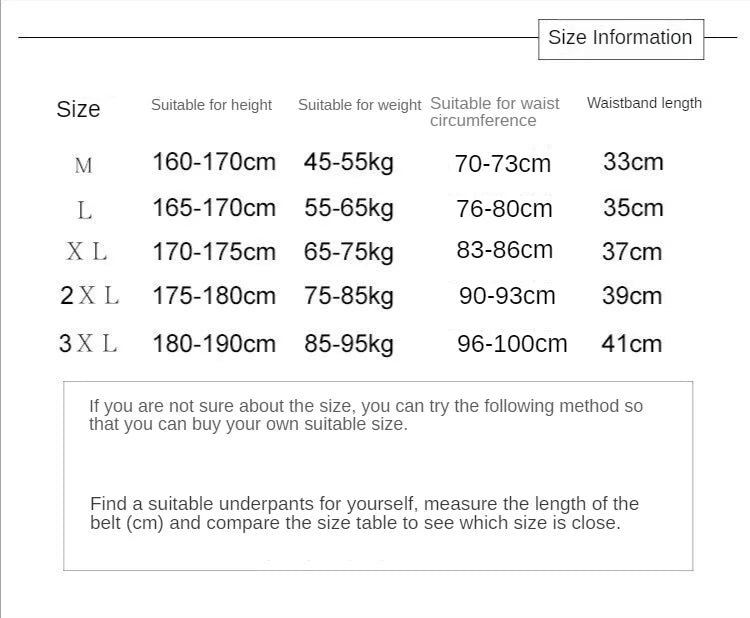Click the Size Information heading box

[621, 39]
